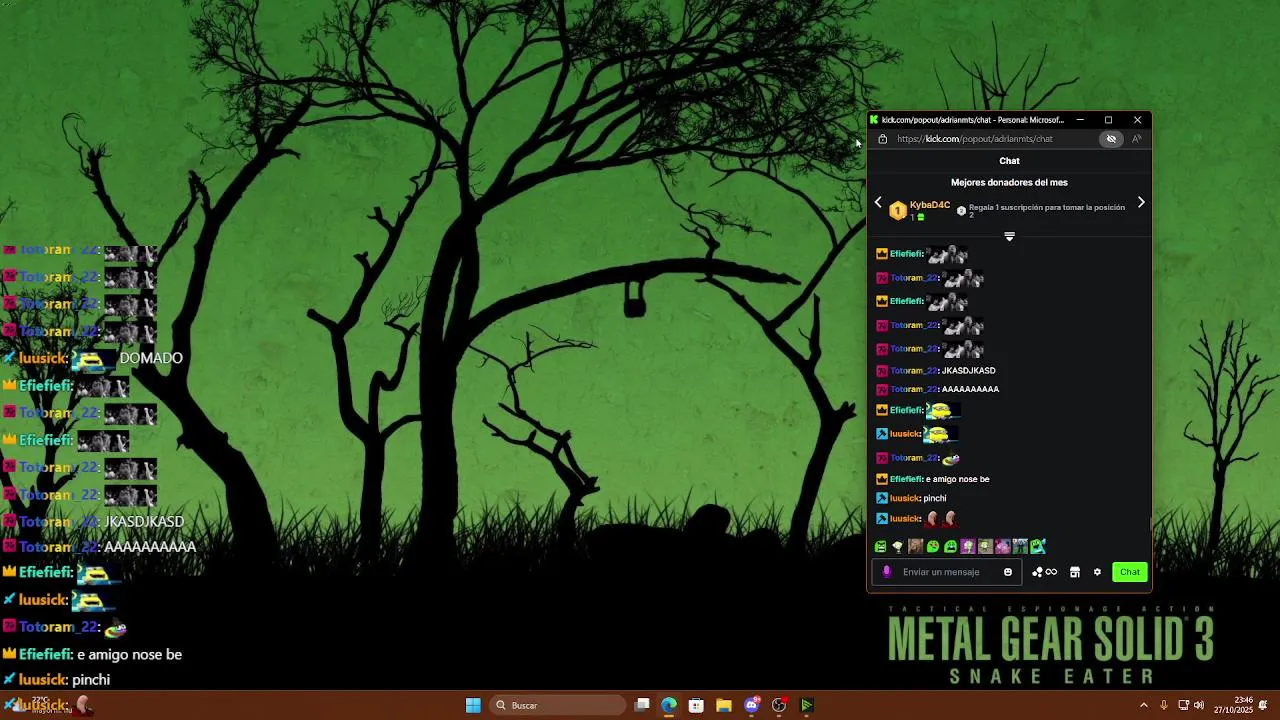Open the emoji picker smiley icon
Image resolution: width=1280 pixels, height=720 pixels.
(x=1008, y=572)
